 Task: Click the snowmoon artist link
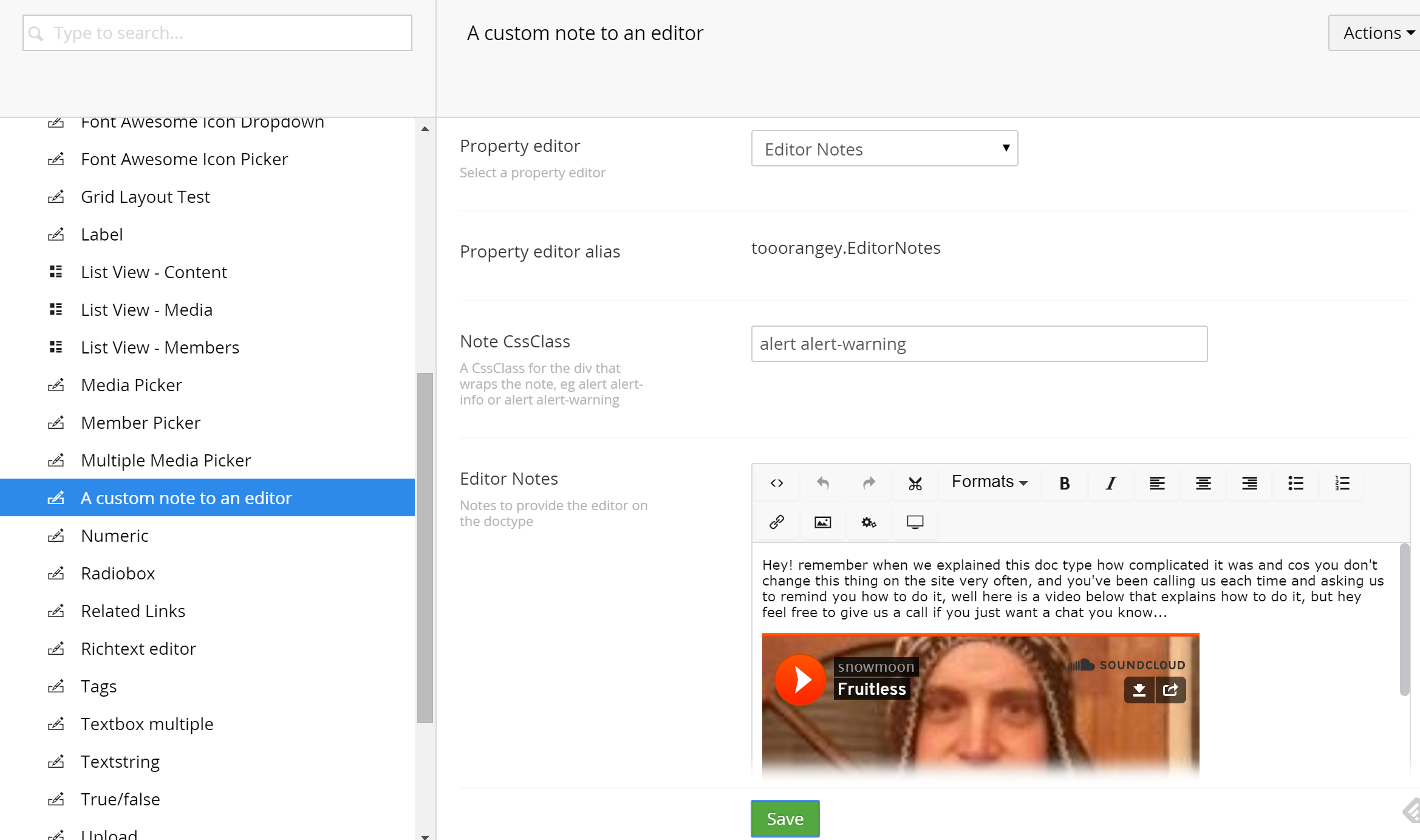[876, 667]
